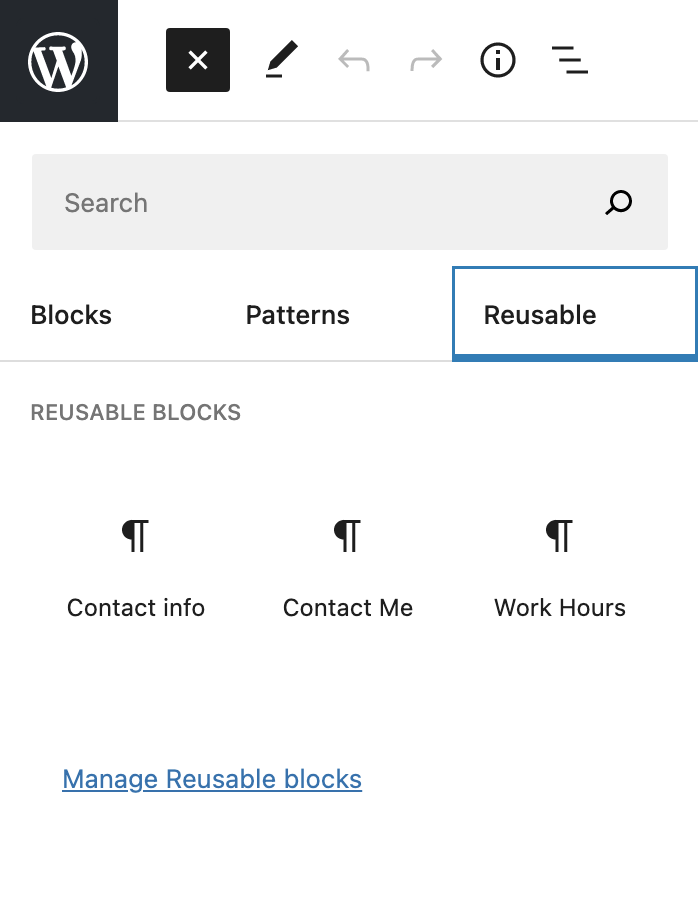Click the REUSABLE BLOCKS section heading
This screenshot has width=698, height=920.
click(135, 411)
